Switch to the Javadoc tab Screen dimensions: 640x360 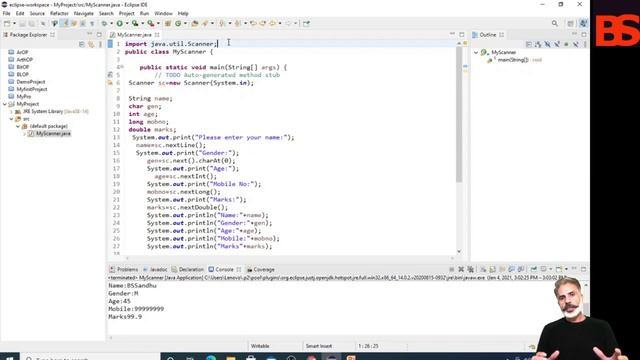click(x=155, y=269)
